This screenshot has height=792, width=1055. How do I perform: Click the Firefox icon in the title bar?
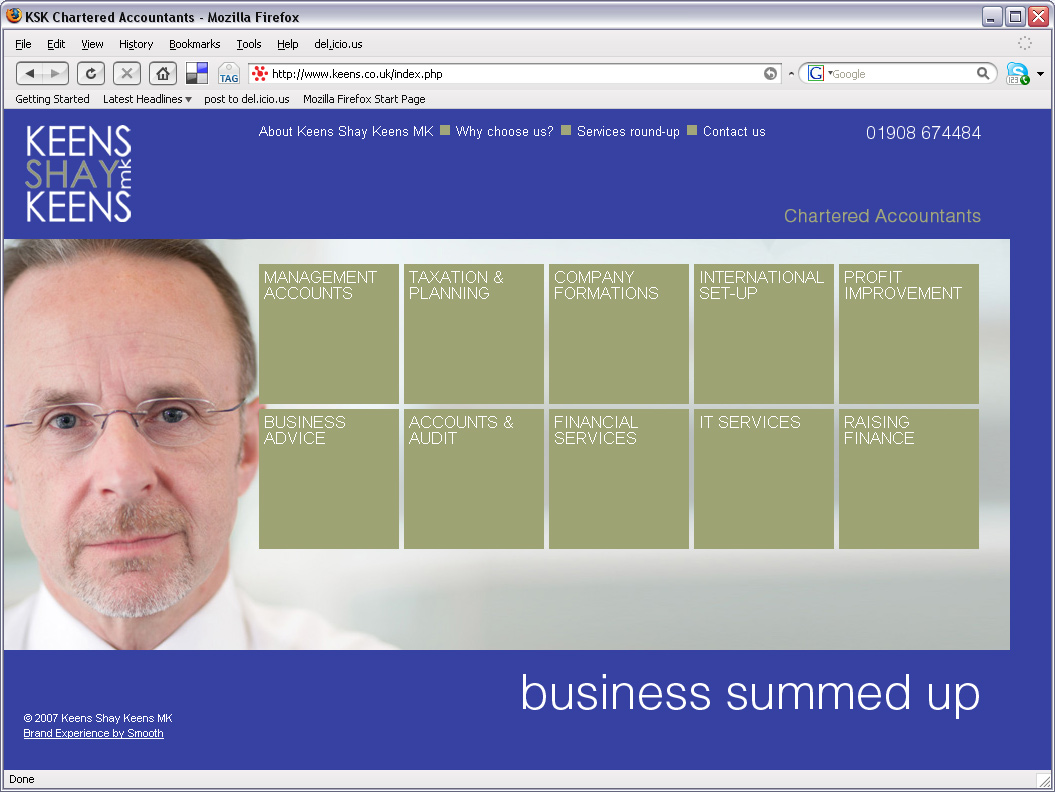[13, 15]
